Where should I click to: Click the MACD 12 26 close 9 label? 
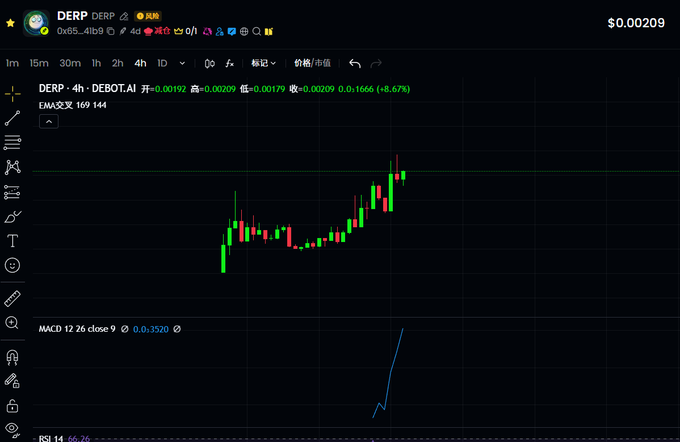click(x=77, y=329)
